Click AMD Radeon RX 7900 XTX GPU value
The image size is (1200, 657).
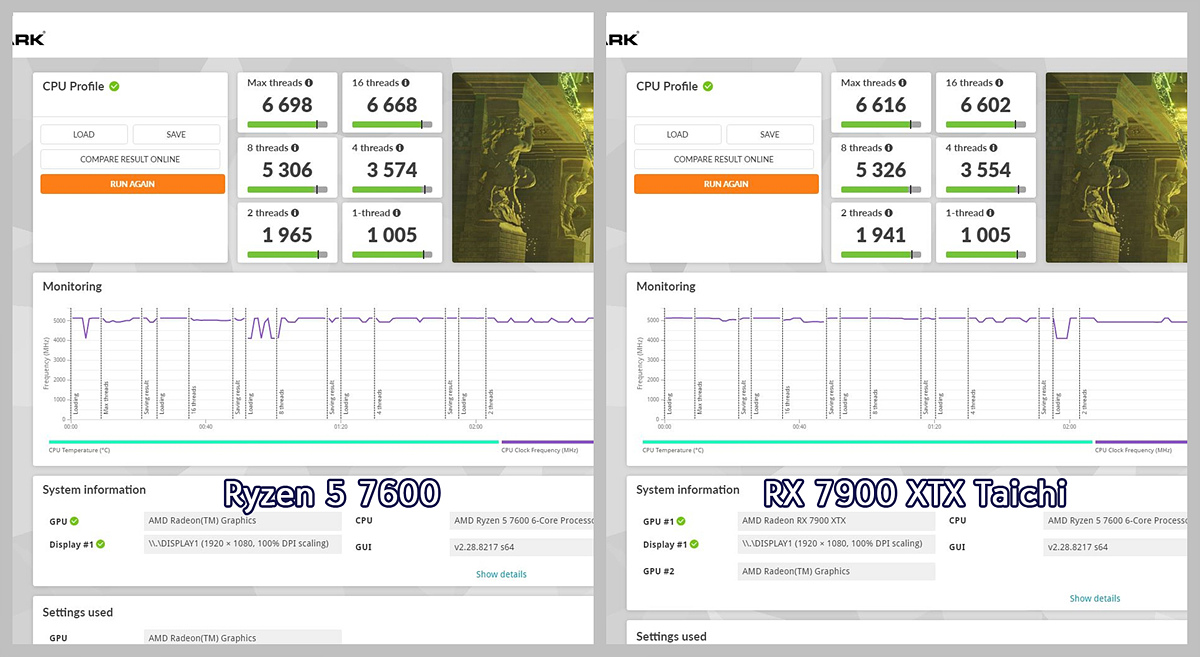(x=836, y=521)
